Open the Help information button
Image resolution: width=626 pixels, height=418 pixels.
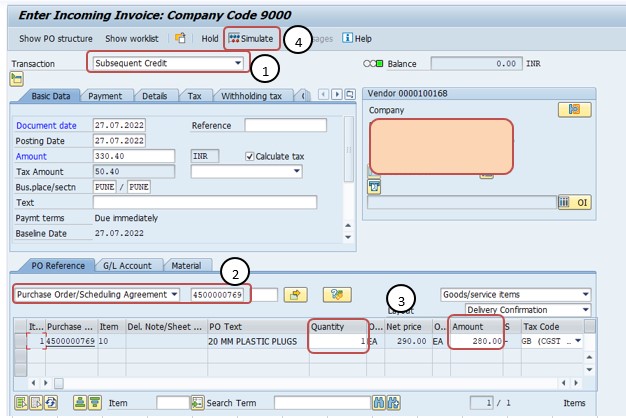pyautogui.click(x=357, y=38)
